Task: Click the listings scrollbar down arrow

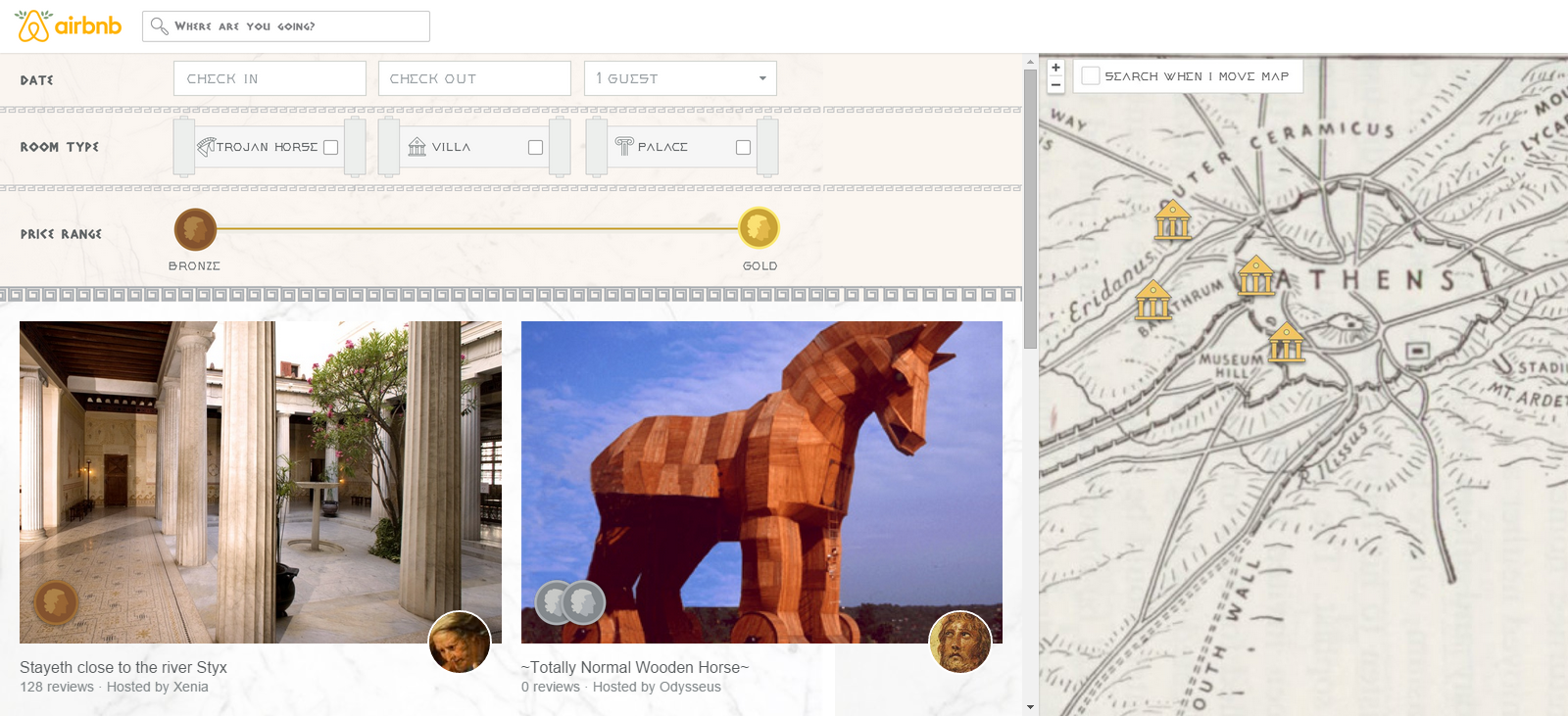Action: (x=1030, y=706)
